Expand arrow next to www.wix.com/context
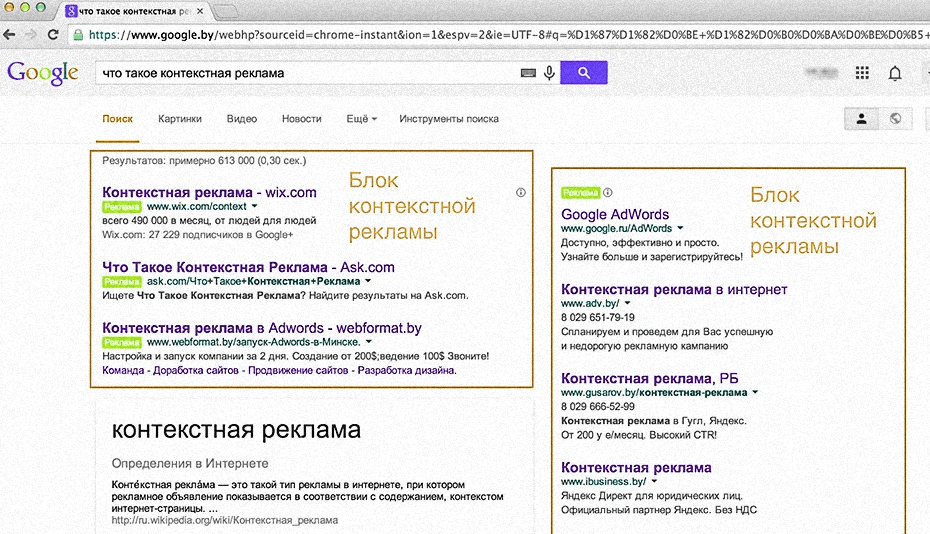This screenshot has height=534, width=930. pos(254,206)
